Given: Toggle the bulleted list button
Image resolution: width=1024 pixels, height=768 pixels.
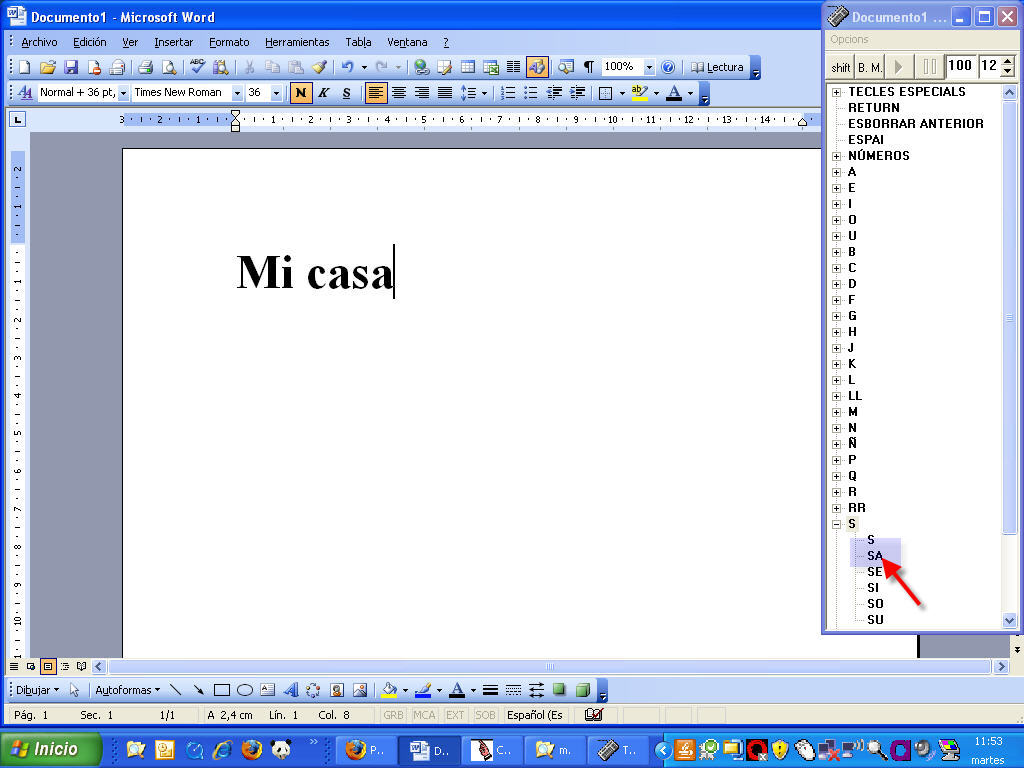Looking at the screenshot, I should click(x=531, y=93).
